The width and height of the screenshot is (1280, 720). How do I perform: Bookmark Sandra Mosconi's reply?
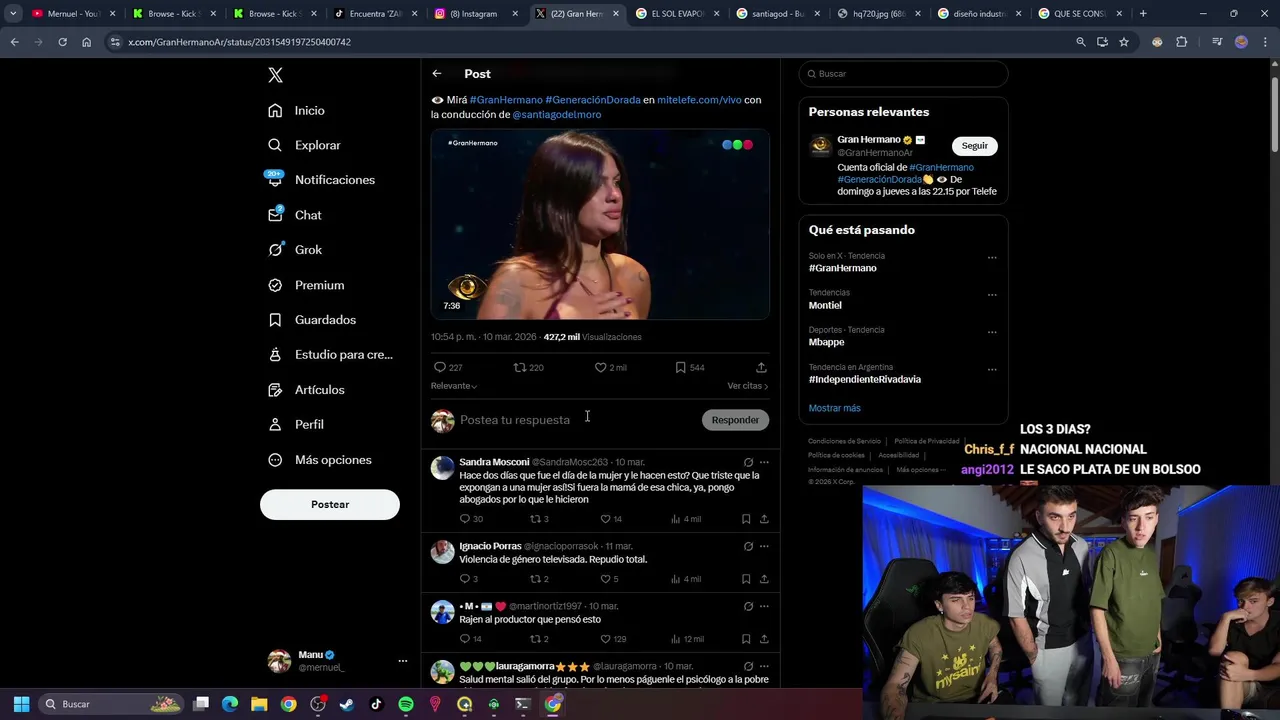(x=746, y=519)
